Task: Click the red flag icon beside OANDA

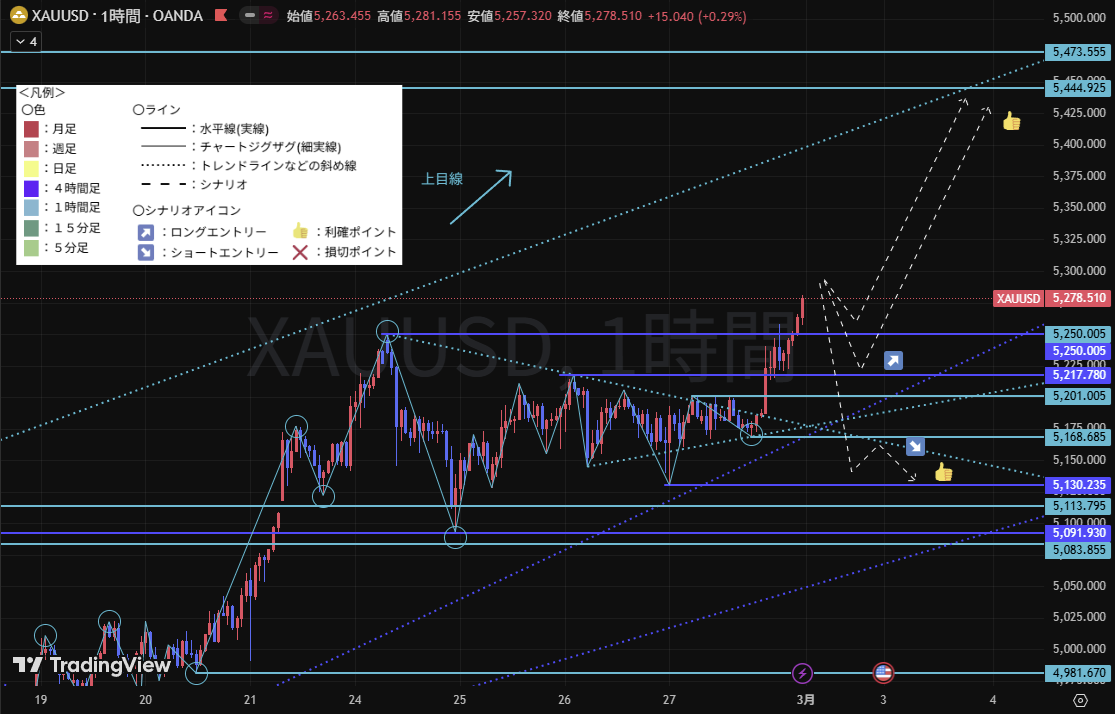Action: pos(222,16)
